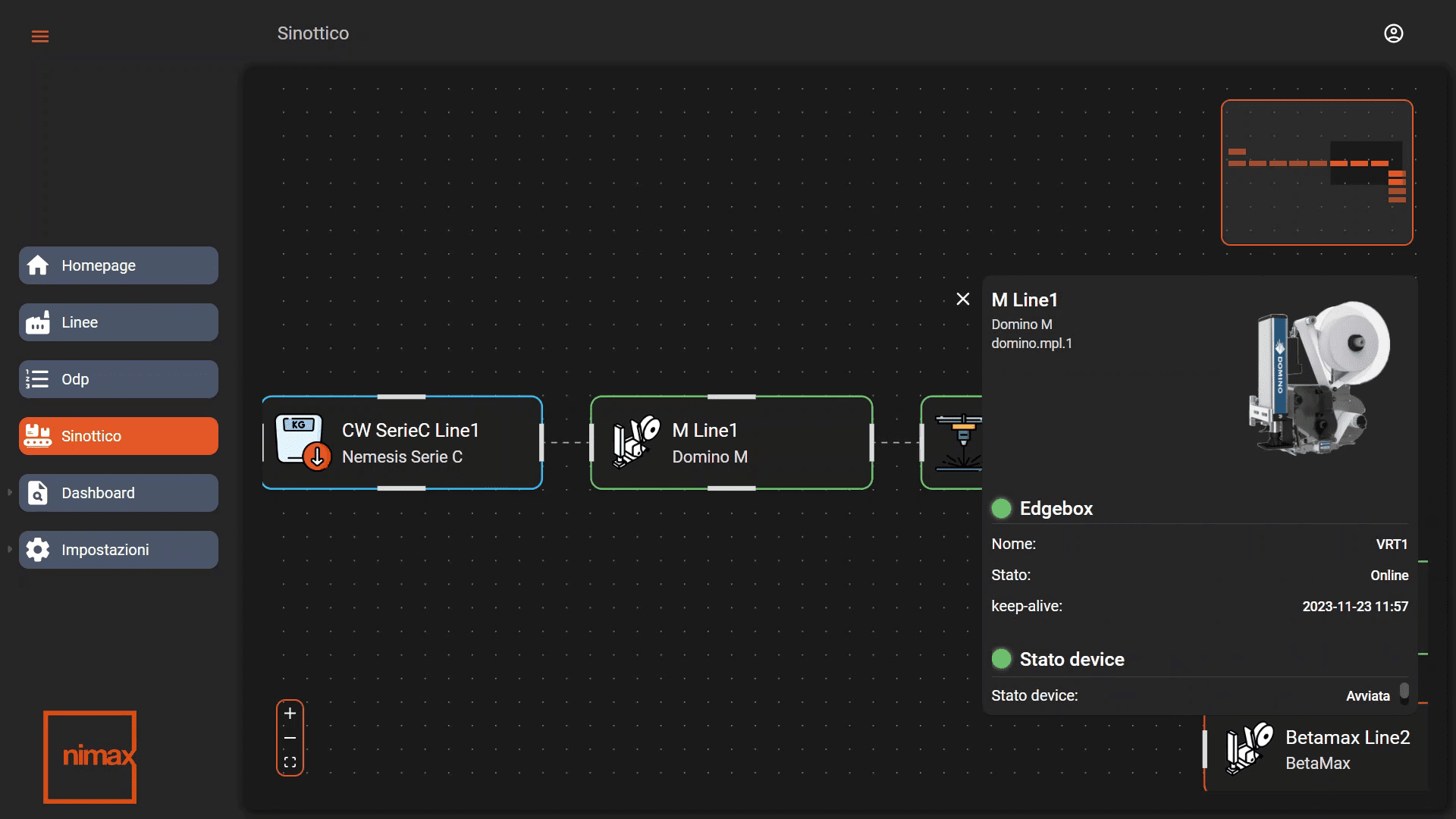Select the Sinottico menu item
This screenshot has width=1456, height=819.
[118, 436]
